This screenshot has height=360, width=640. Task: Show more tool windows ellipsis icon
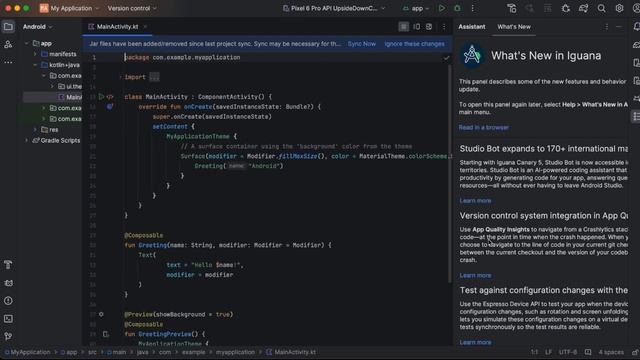point(8,62)
